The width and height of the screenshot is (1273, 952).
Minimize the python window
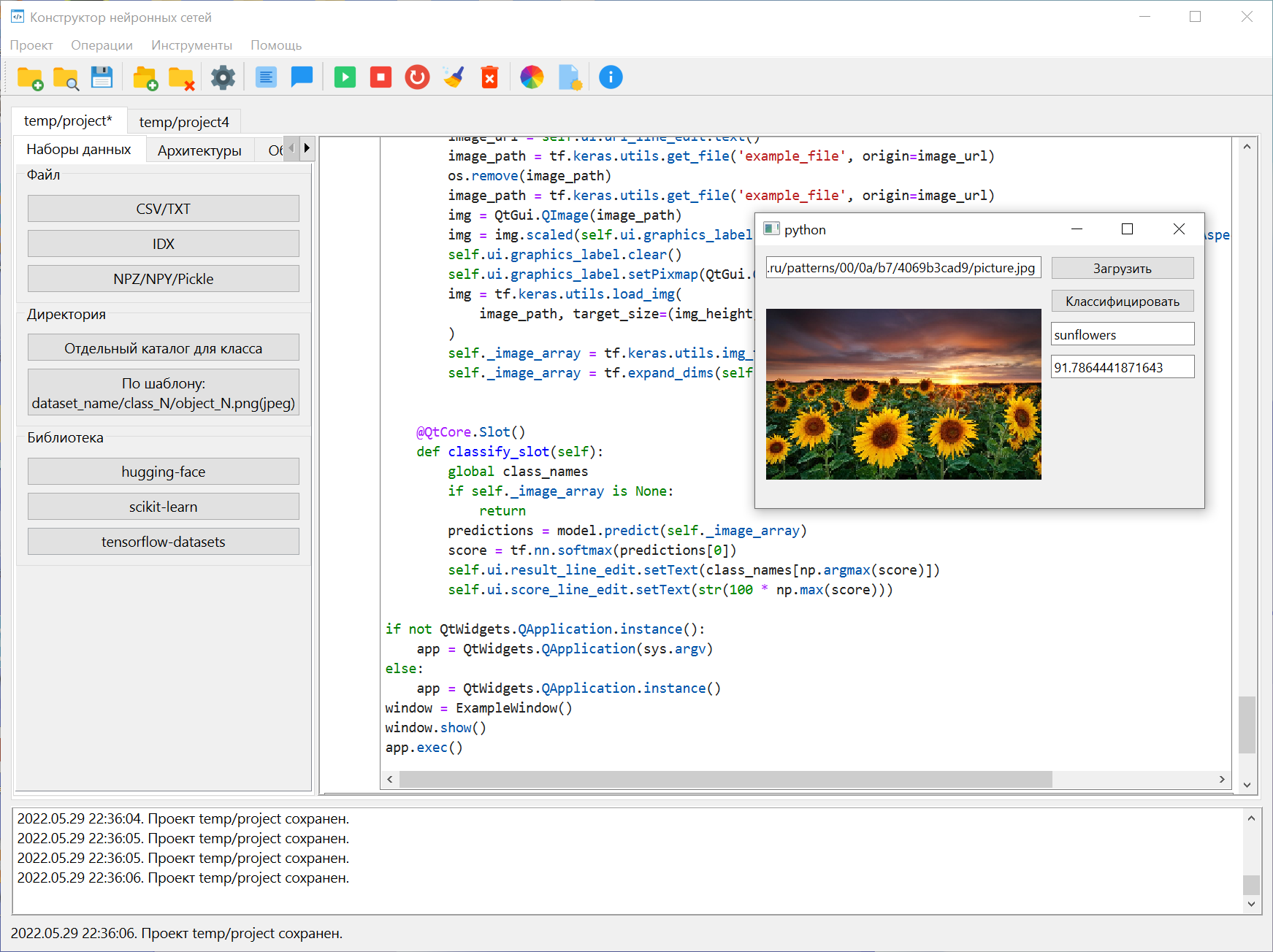click(x=1077, y=229)
